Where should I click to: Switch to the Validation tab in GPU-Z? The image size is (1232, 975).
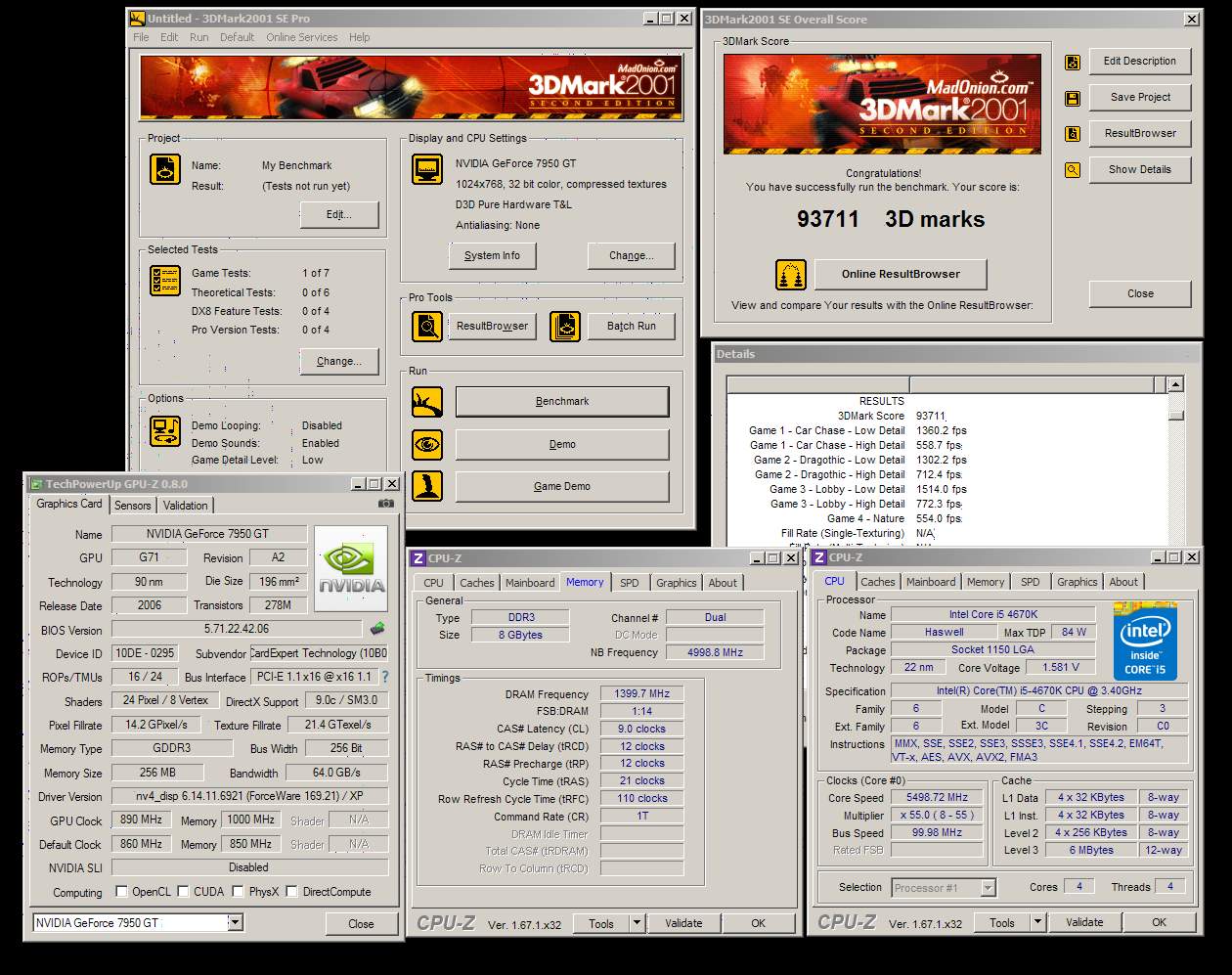(x=186, y=506)
